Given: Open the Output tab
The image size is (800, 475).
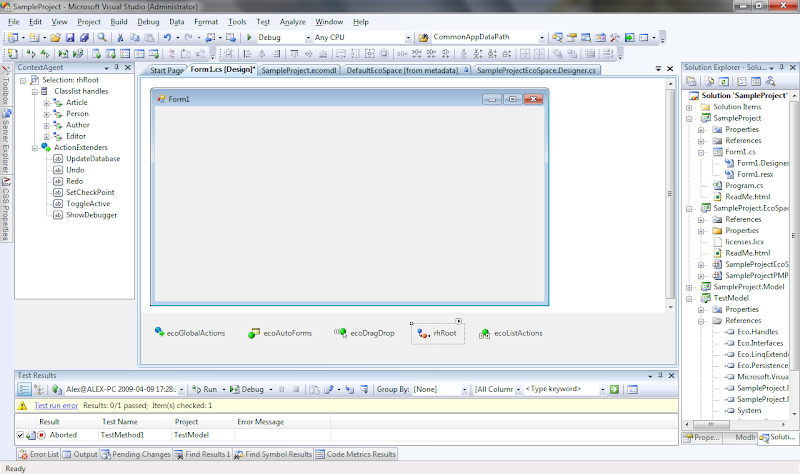Looking at the screenshot, I should (x=80, y=454).
